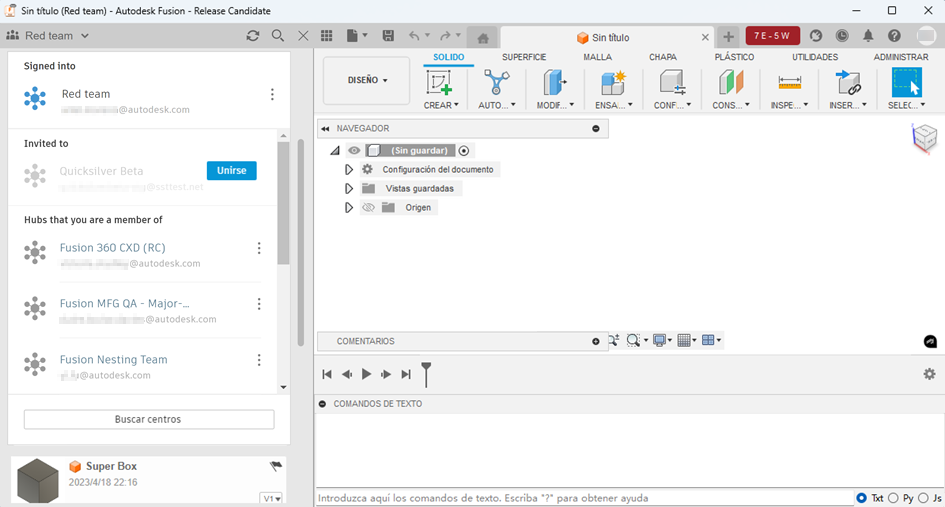Select the Py radio button
Image resolution: width=945 pixels, height=507 pixels.
coord(893,498)
